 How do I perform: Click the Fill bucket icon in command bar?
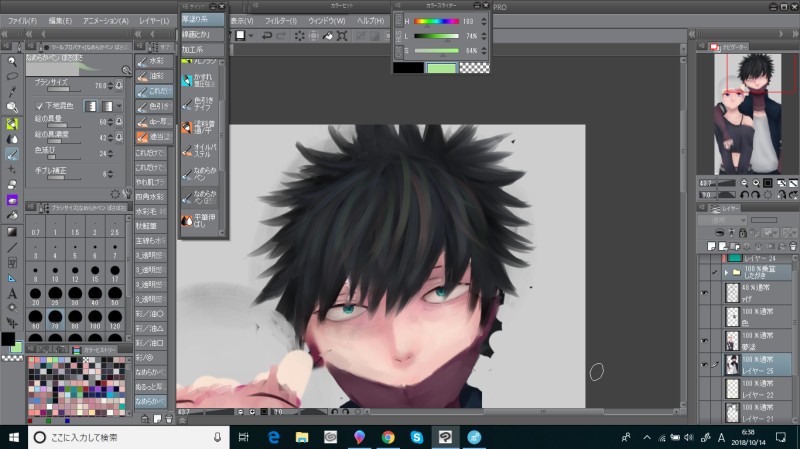point(328,35)
